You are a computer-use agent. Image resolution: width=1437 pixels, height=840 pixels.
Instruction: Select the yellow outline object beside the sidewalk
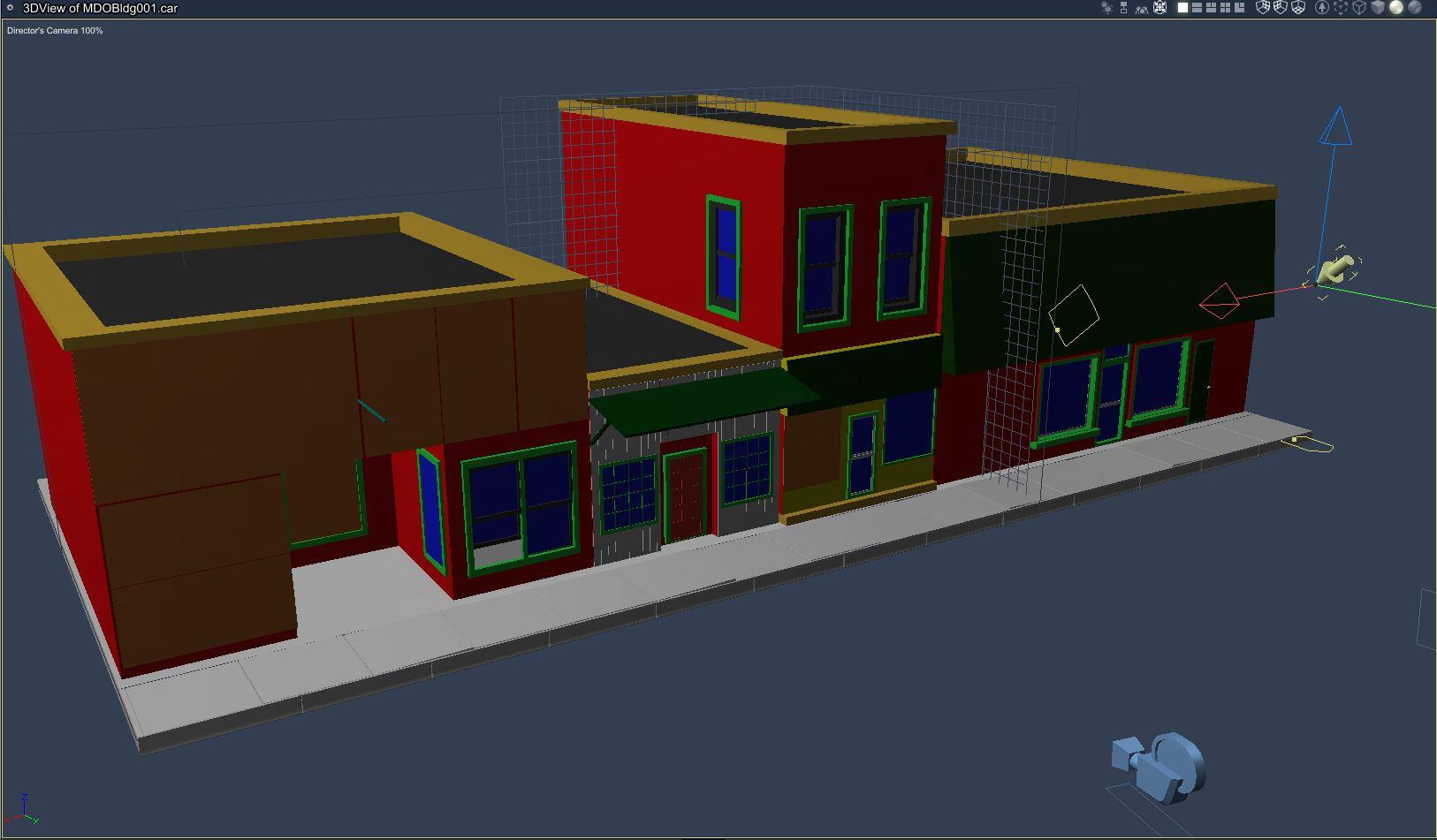coord(1308,443)
